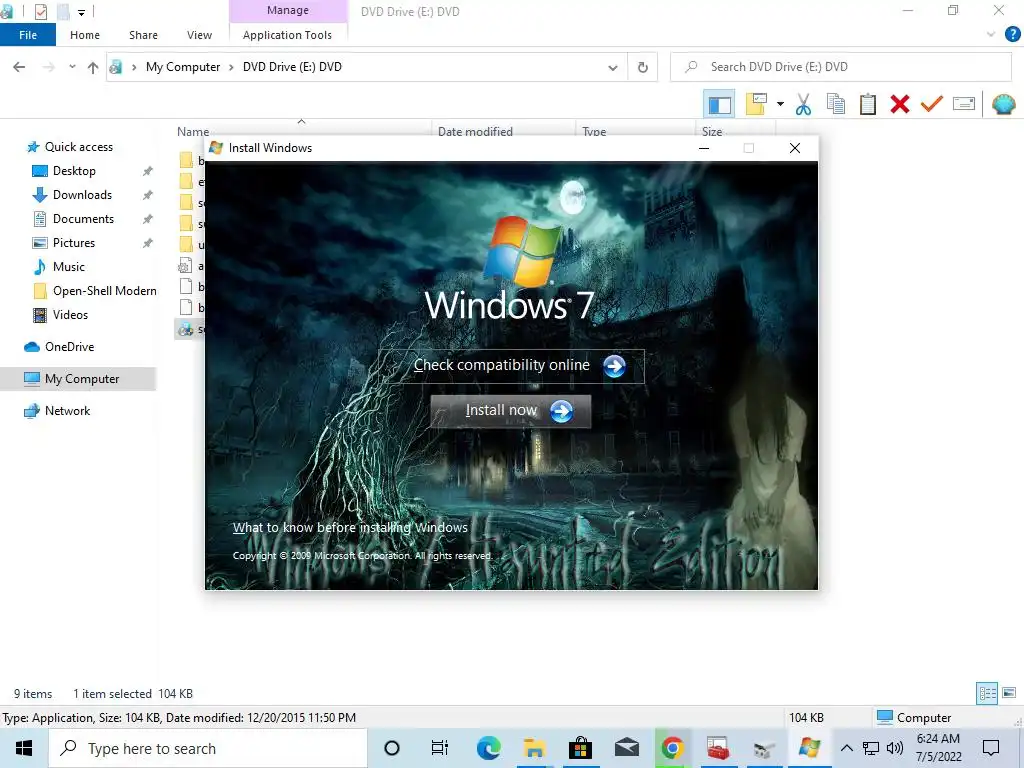Open the View ribbon tab
Screen dimensions: 1024x768
point(199,35)
